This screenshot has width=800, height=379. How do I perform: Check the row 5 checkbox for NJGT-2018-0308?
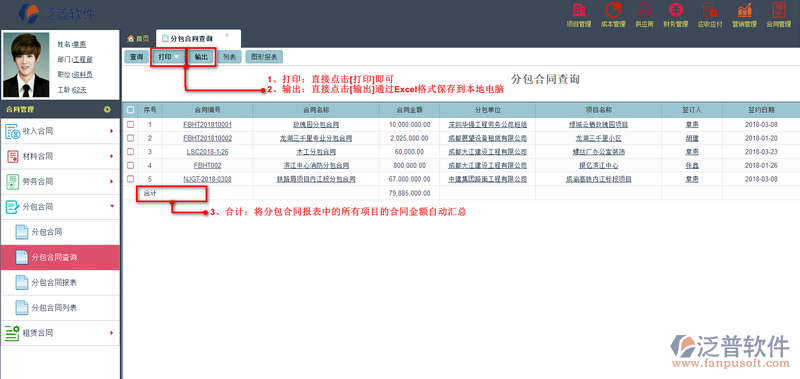pos(130,179)
